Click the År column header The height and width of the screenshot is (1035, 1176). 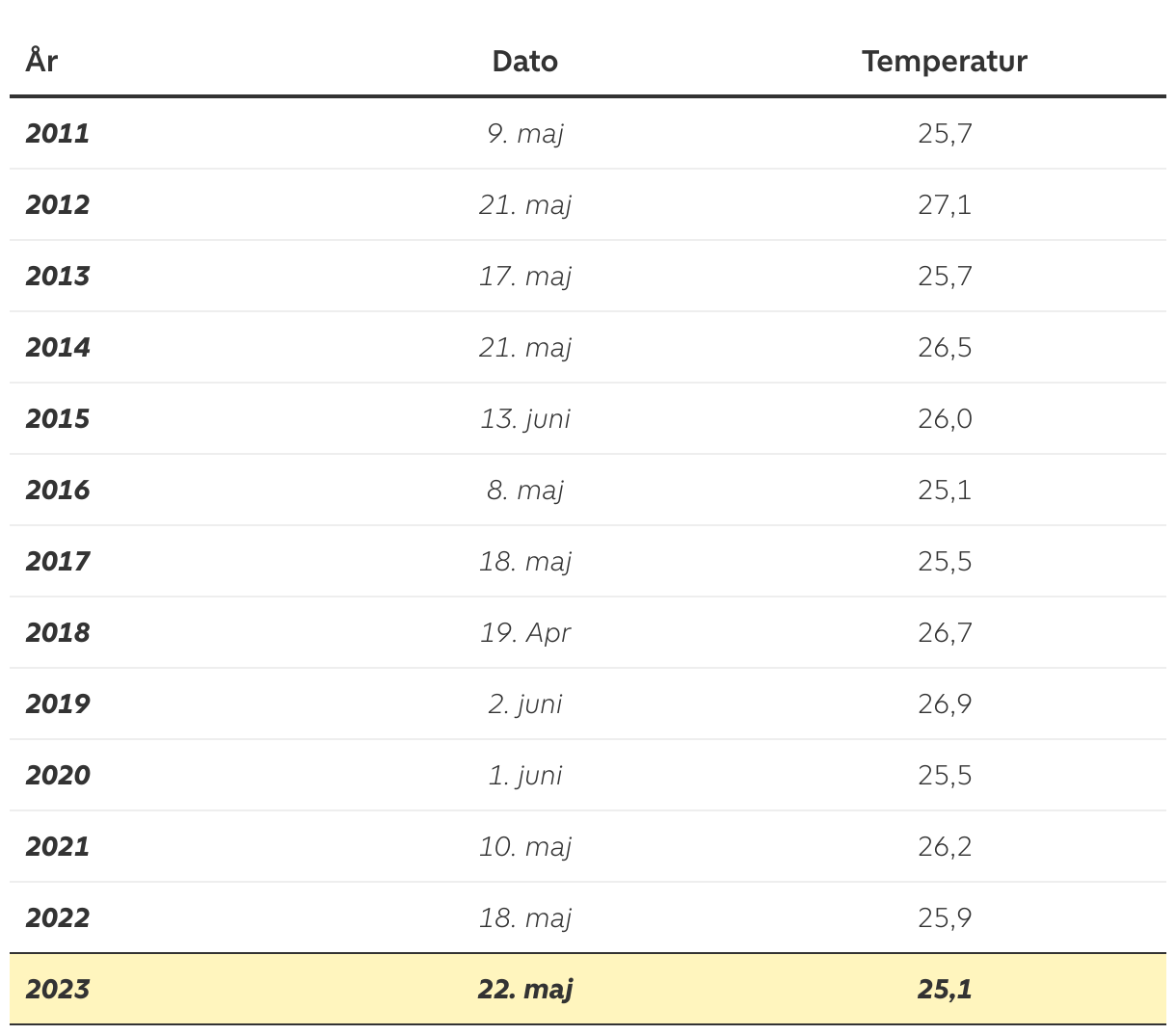[x=41, y=61]
